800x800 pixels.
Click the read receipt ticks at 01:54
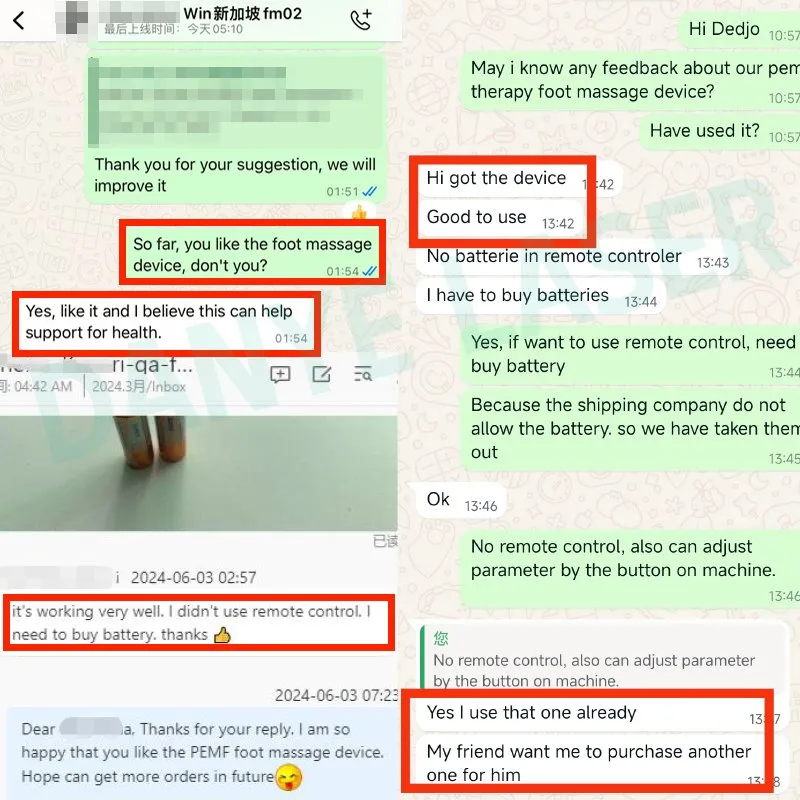pos(369,271)
